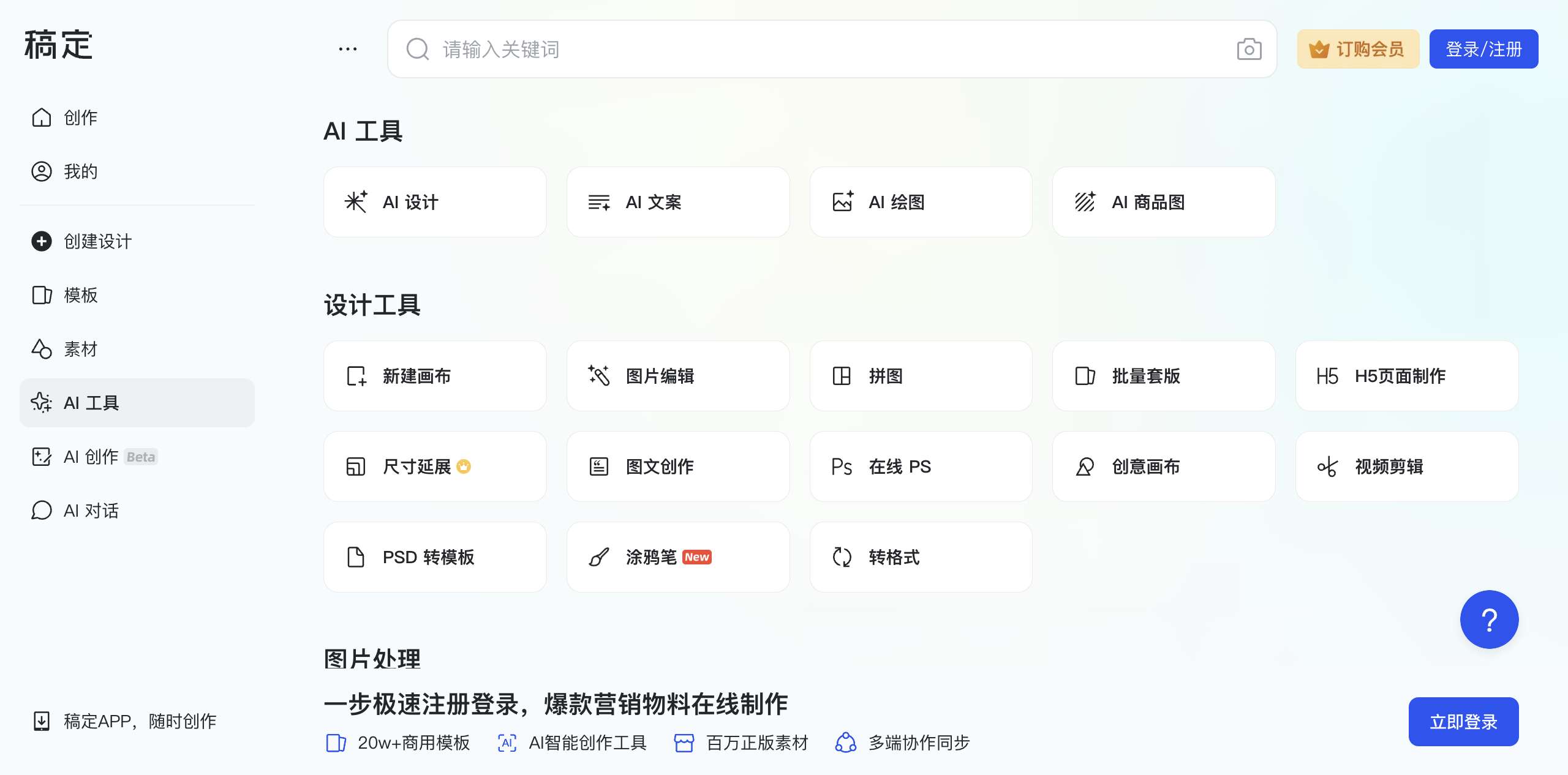Viewport: 1568px width, 775px height.
Task: Open the 转格式 tool
Action: coord(921,557)
